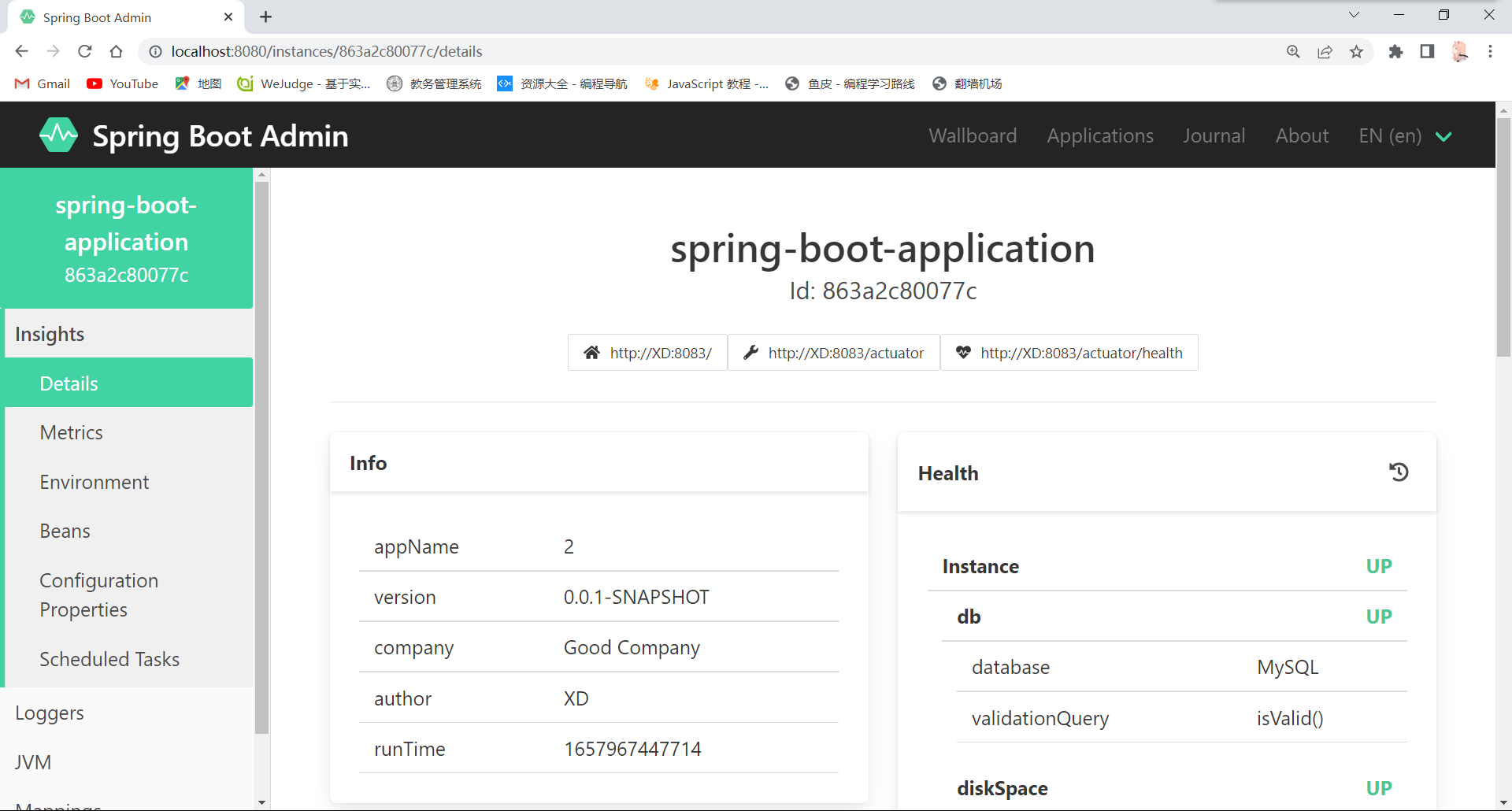Bookmark this page with the star icon
1512x811 pixels.
[1356, 51]
